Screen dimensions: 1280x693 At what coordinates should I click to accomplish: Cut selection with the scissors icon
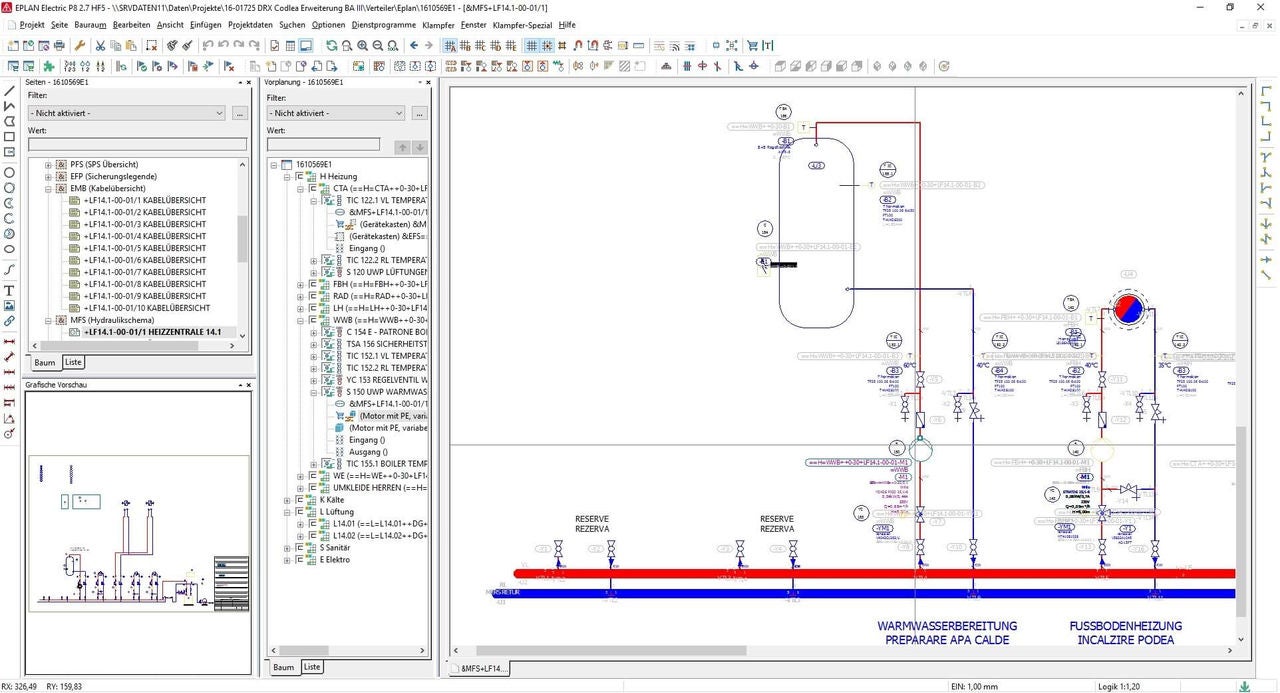tap(100, 45)
